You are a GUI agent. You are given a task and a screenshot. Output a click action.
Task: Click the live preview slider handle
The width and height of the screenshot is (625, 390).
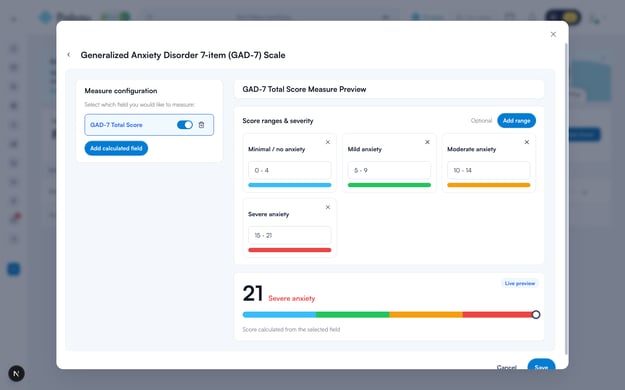pos(536,315)
